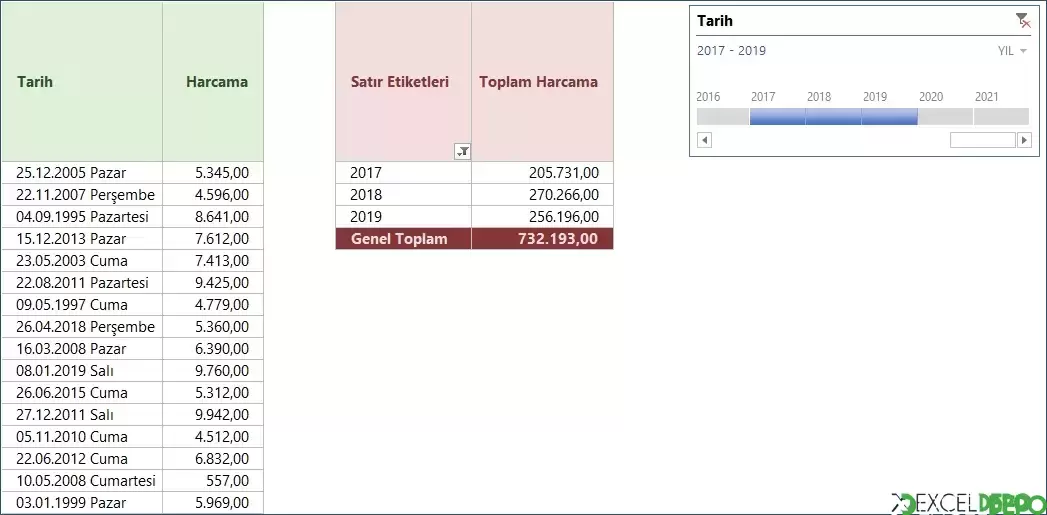Select the 15.12.2013 Pazar date cell
Image resolution: width=1047 pixels, height=515 pixels.
pos(81,239)
